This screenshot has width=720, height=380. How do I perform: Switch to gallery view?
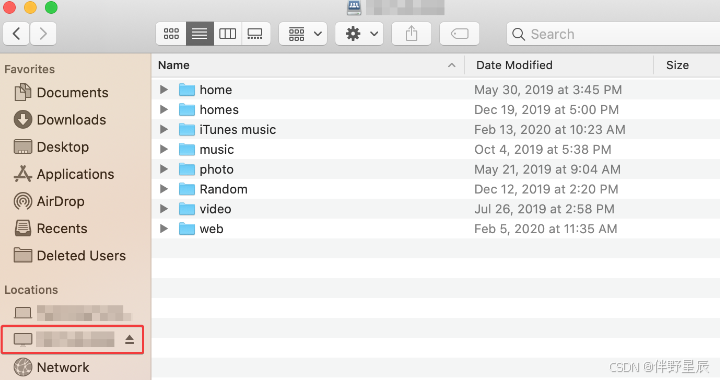[255, 34]
